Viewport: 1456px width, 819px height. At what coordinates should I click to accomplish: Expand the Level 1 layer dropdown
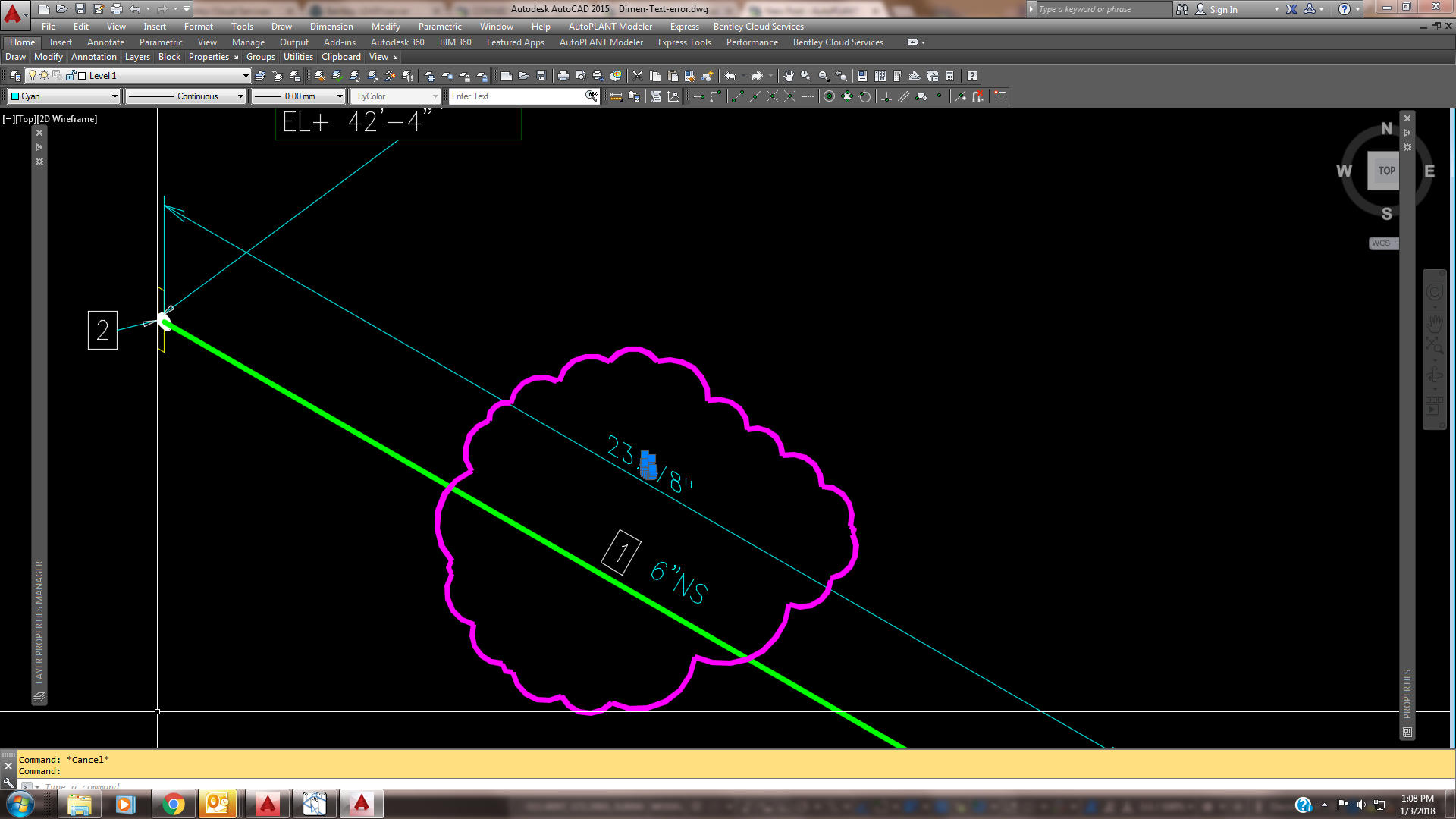point(246,76)
